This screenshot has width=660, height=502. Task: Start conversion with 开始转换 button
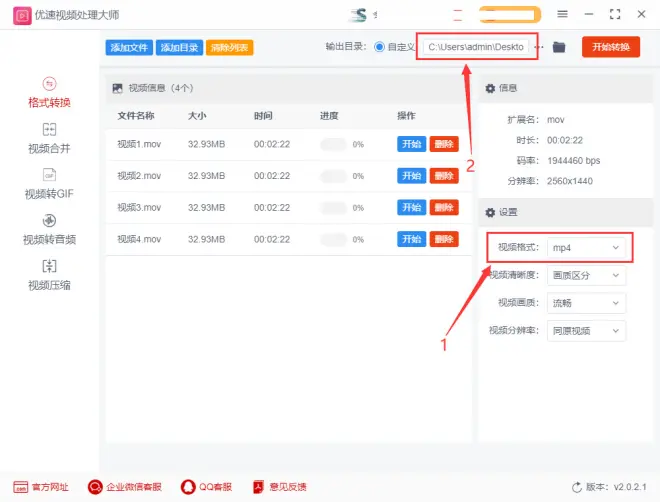(611, 47)
